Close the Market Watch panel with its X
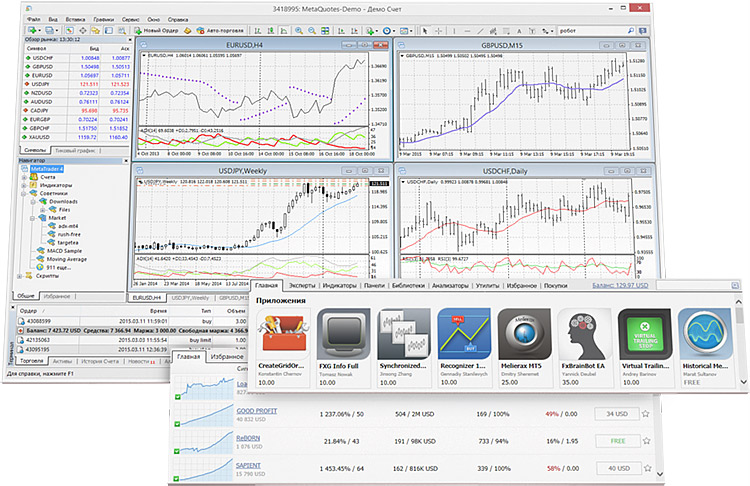Viewport: 750px width, 486px height. click(130, 40)
